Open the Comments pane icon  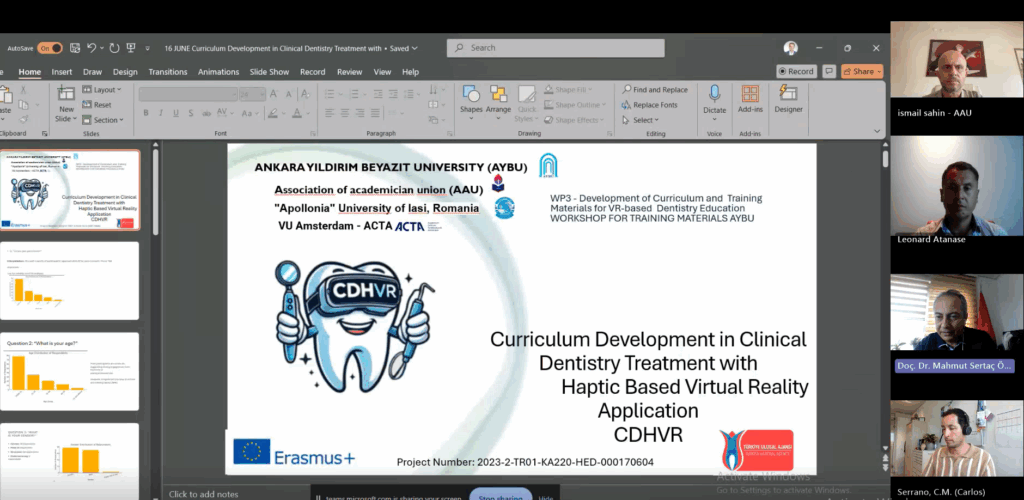[x=829, y=71]
